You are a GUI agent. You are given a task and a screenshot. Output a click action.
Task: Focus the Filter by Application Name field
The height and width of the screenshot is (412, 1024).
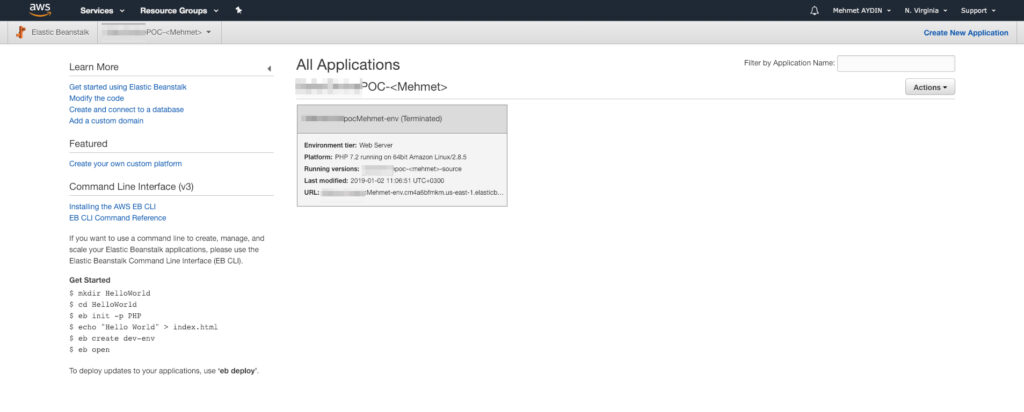pos(895,63)
